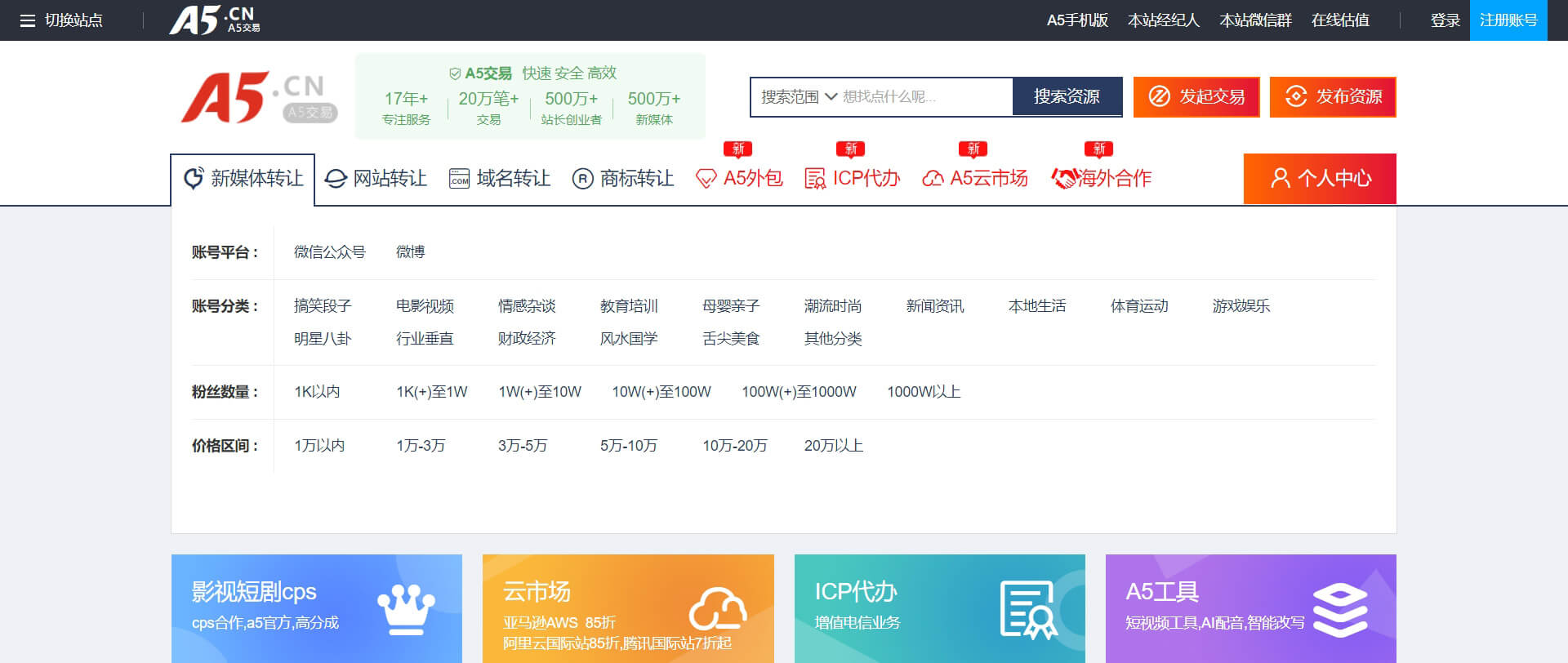Screen dimensions: 1568x663
Task: Click the white A5.CN logo in top bar
Action: (215, 20)
